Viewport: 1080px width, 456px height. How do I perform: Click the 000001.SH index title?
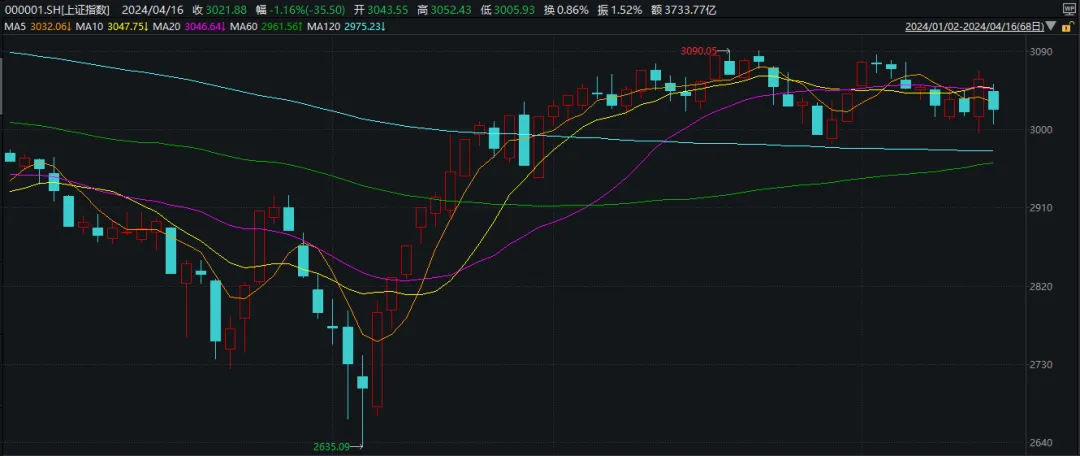click(59, 10)
